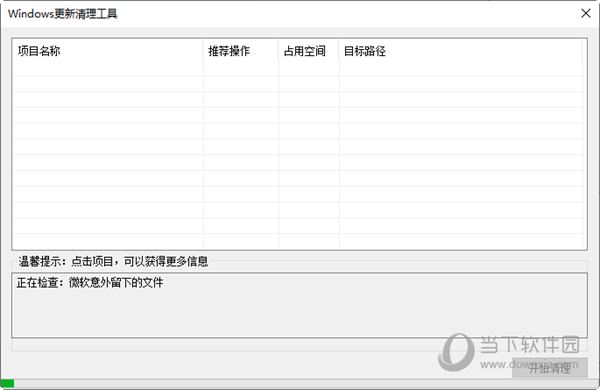Viewport: 600px width, 390px height.
Task: Sort by 推荐操作 column header
Action: tap(241, 51)
